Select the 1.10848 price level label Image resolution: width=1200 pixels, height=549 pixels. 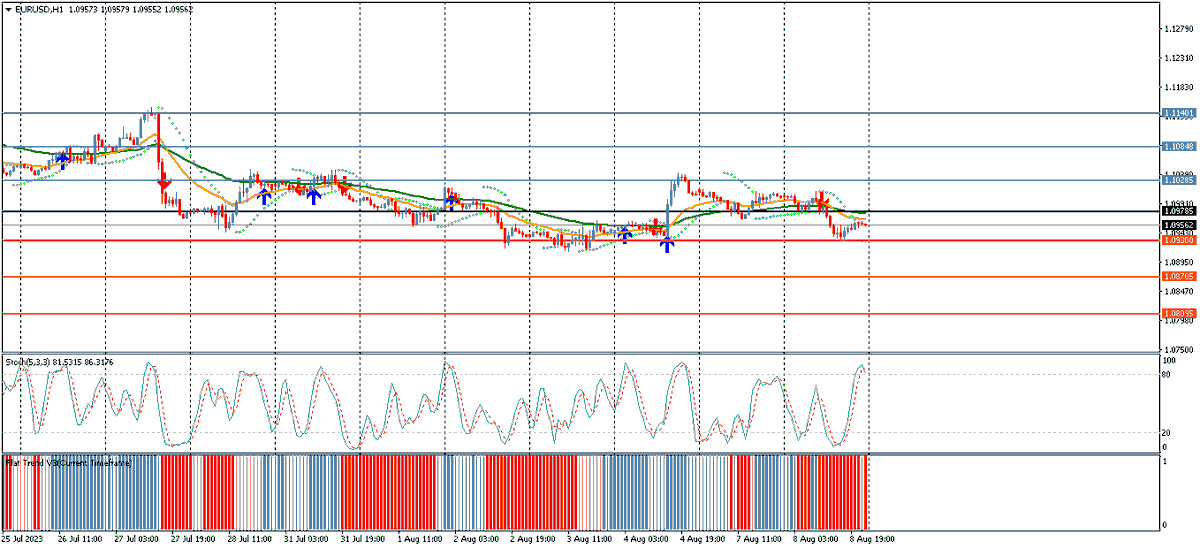coord(1180,146)
